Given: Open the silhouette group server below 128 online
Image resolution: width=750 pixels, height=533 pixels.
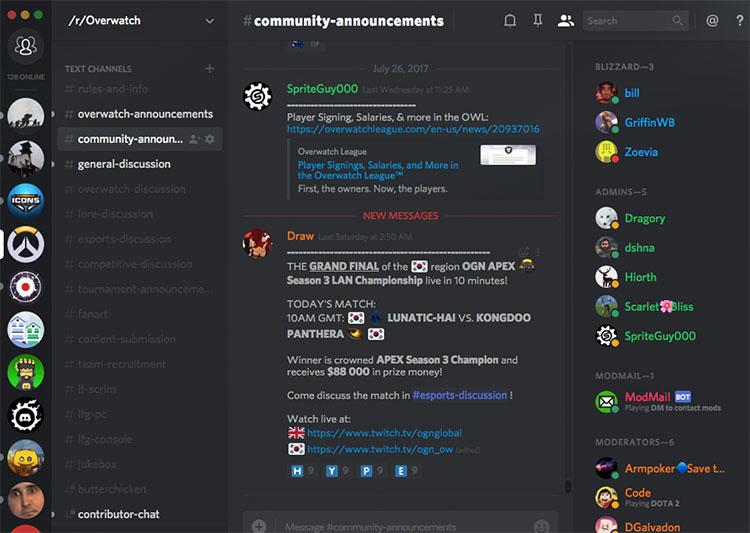Looking at the screenshot, I should [x=25, y=115].
